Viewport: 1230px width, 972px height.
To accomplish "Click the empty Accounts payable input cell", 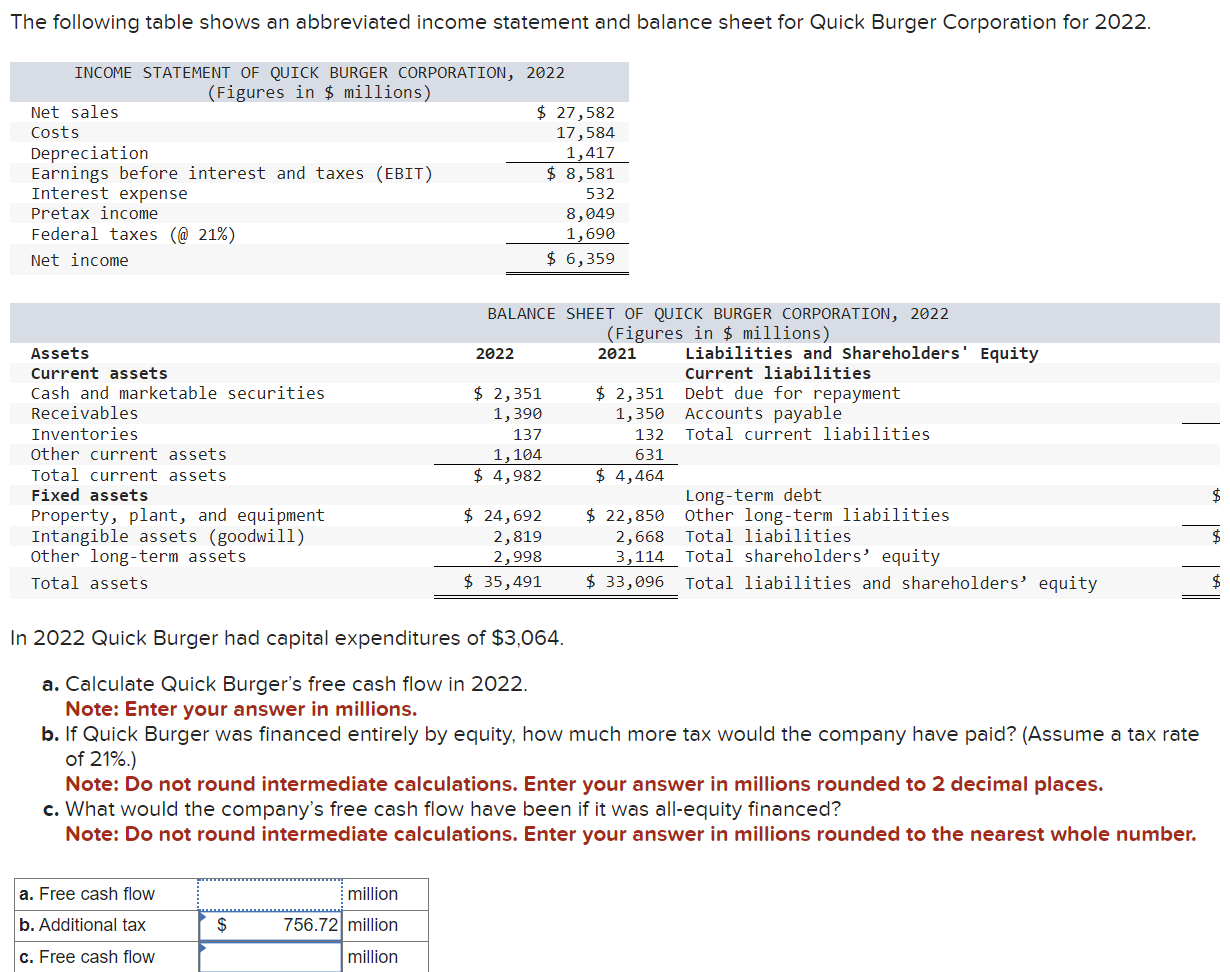I will (x=1213, y=413).
